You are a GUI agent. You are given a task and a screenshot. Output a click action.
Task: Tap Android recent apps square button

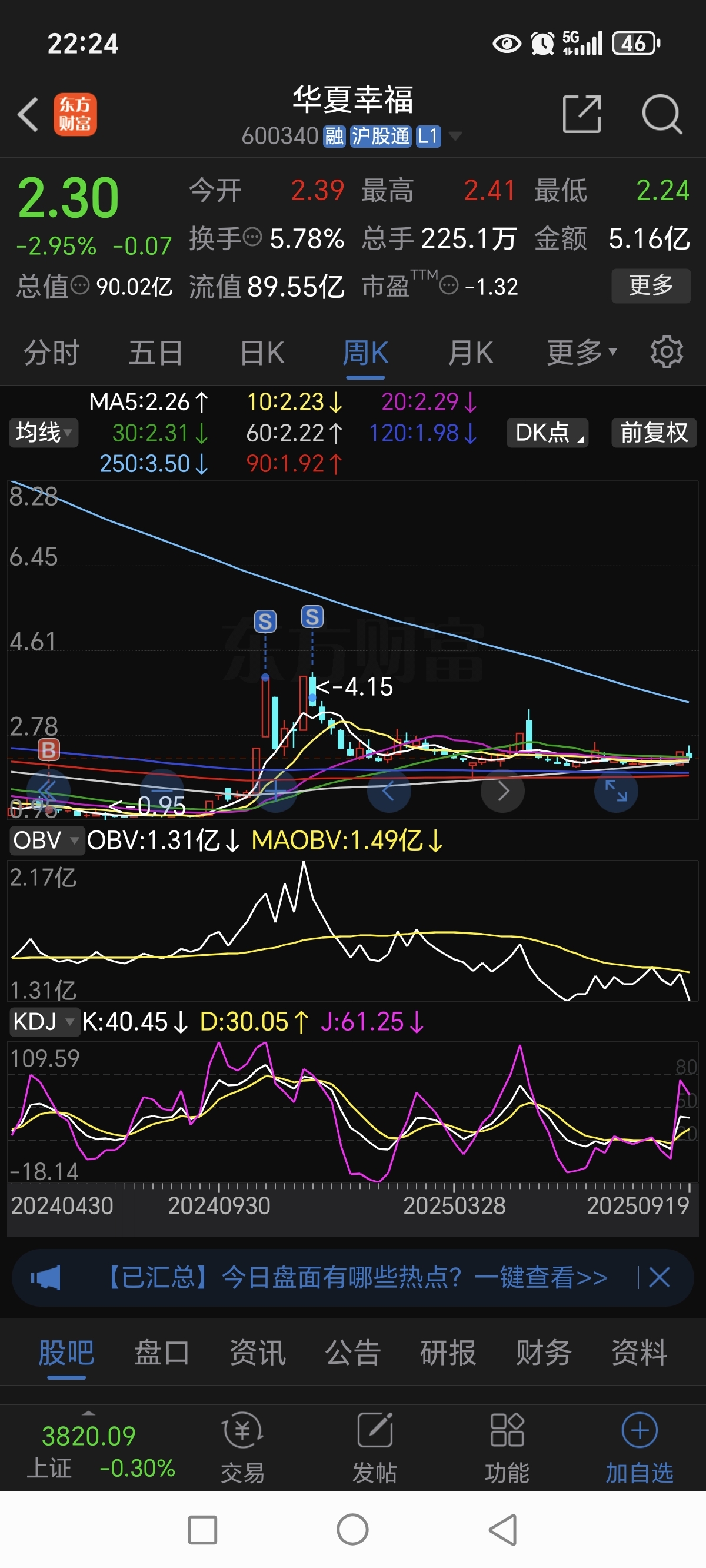click(x=202, y=1530)
